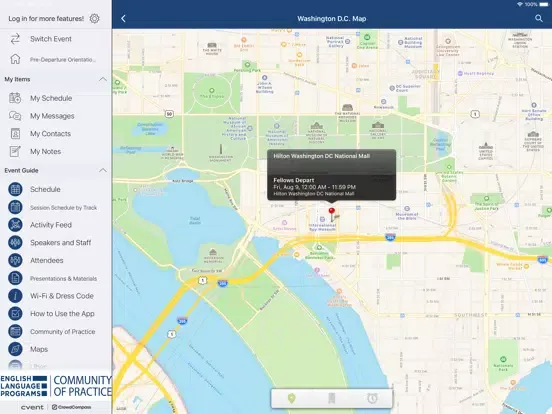
Task: Open Session Schedule by Track
Action: point(56,207)
